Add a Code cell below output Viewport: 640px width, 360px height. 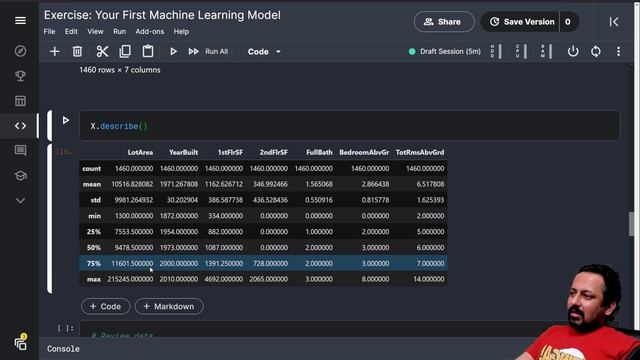click(106, 306)
